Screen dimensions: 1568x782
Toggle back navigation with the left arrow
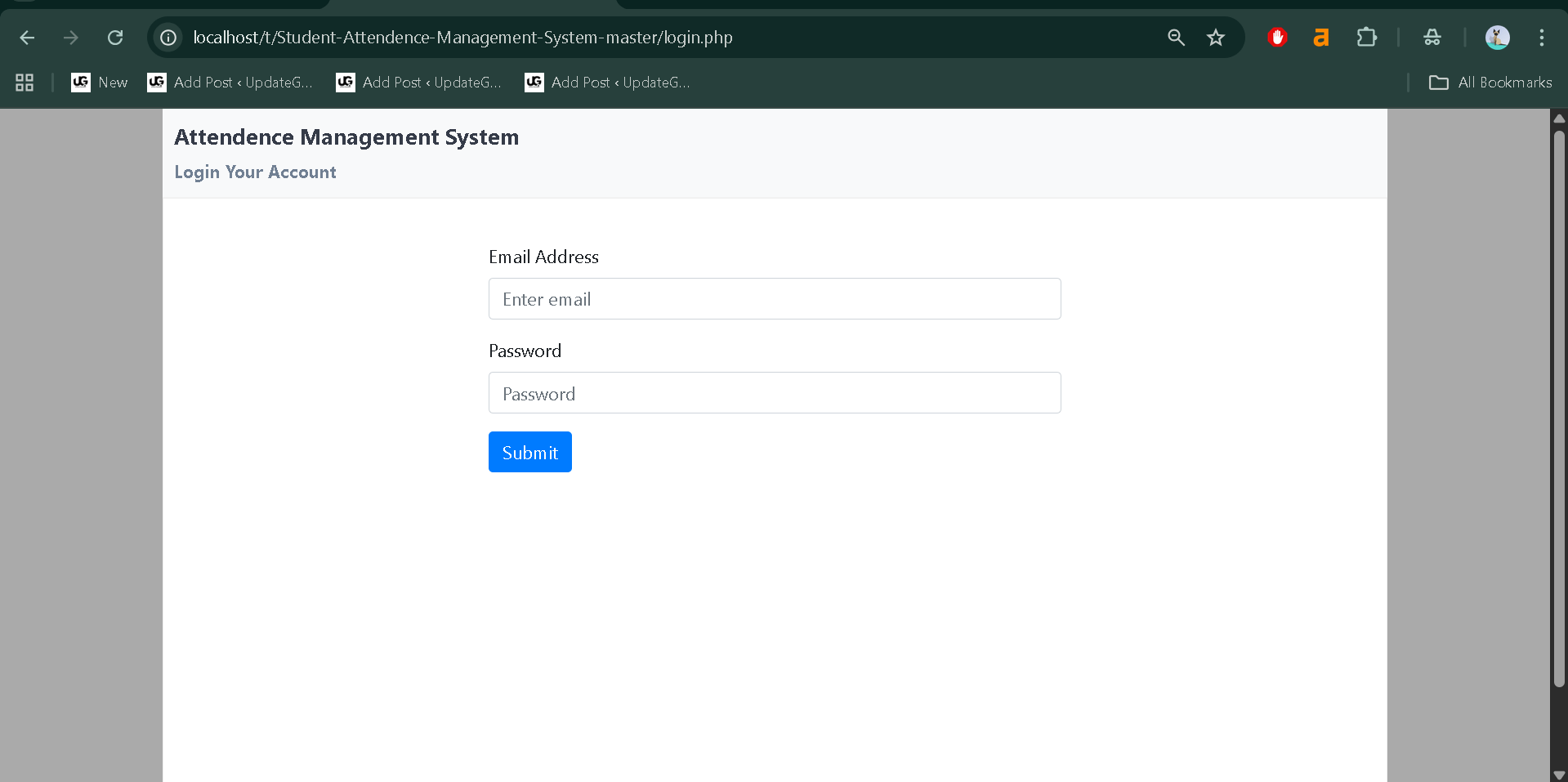[27, 37]
